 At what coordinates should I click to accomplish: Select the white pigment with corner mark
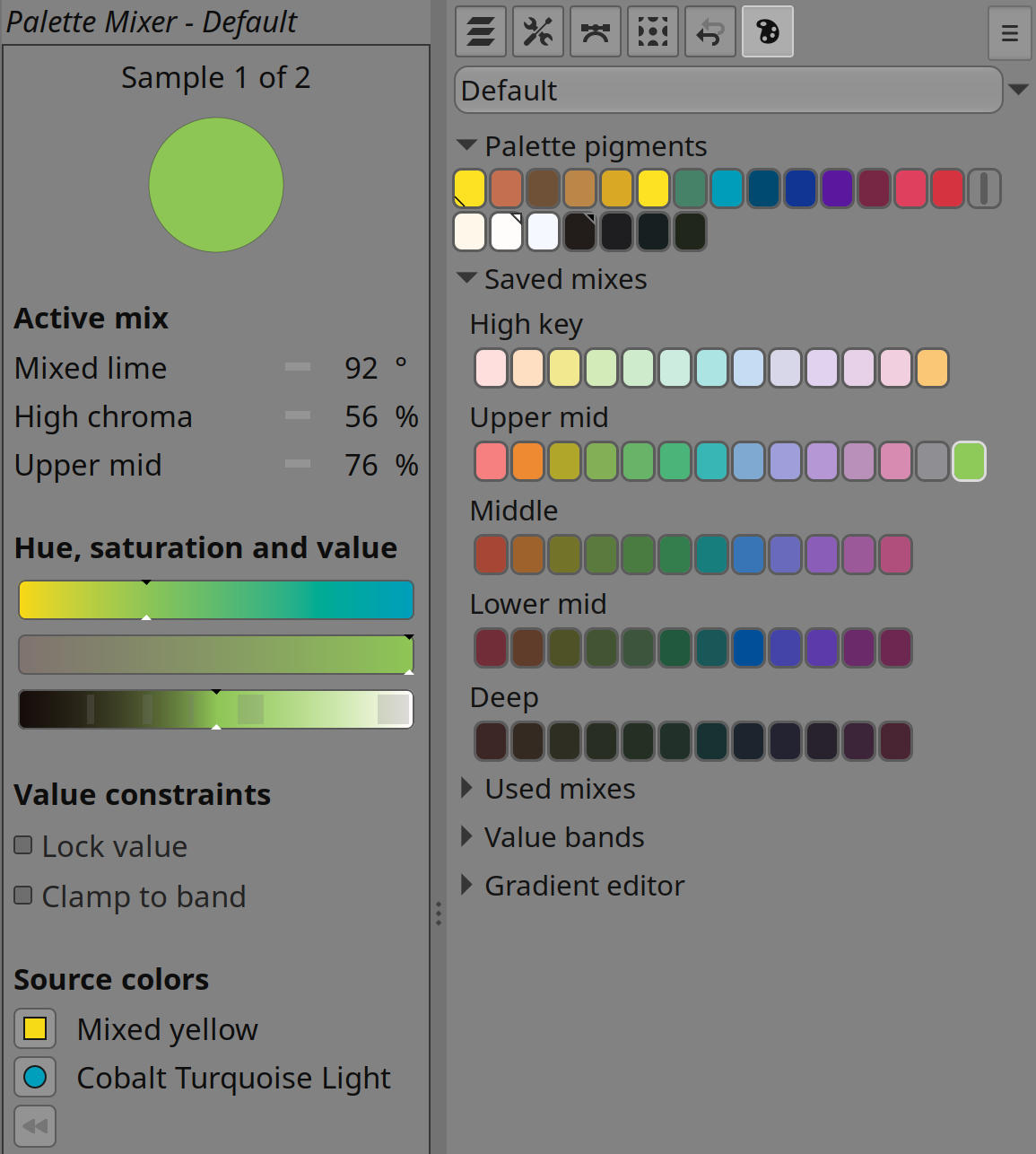[506, 232]
